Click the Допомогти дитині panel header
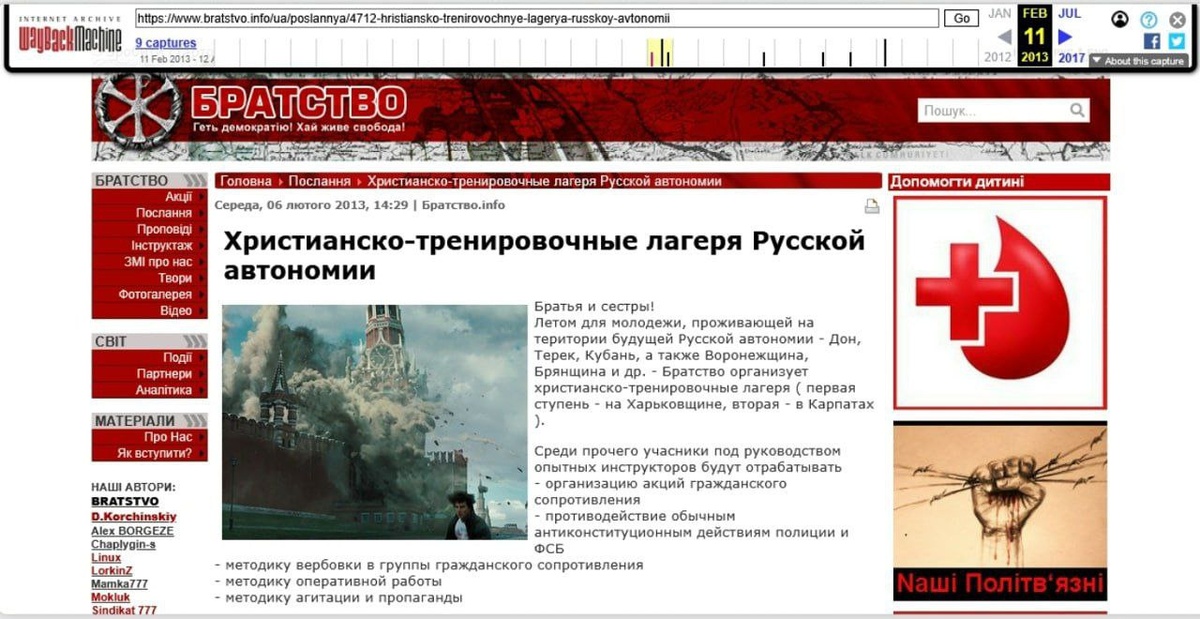Screen dimensions: 1200x619 (999, 182)
